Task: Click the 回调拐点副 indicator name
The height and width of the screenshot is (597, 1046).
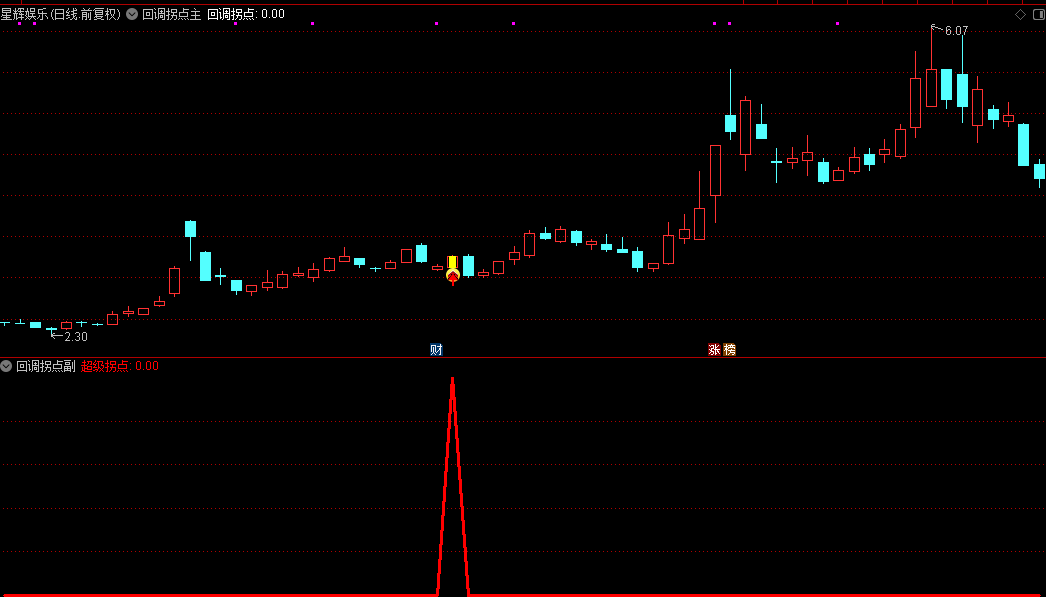Action: point(45,366)
